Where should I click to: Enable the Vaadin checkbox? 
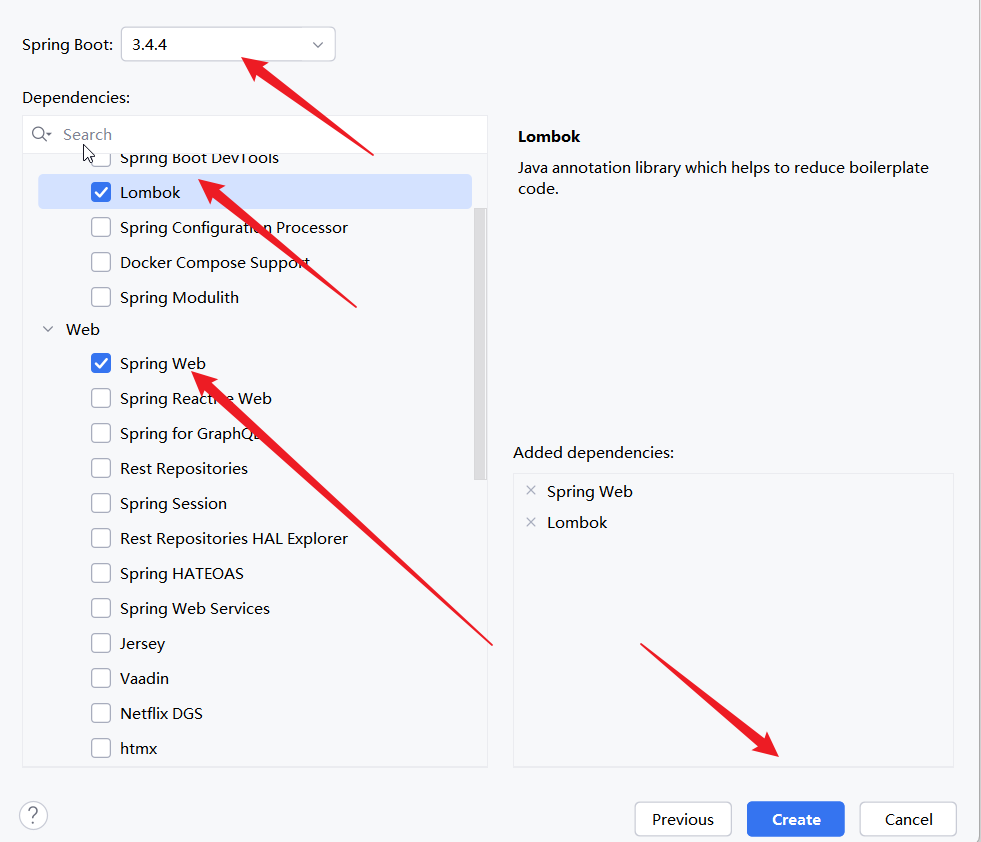(x=101, y=679)
